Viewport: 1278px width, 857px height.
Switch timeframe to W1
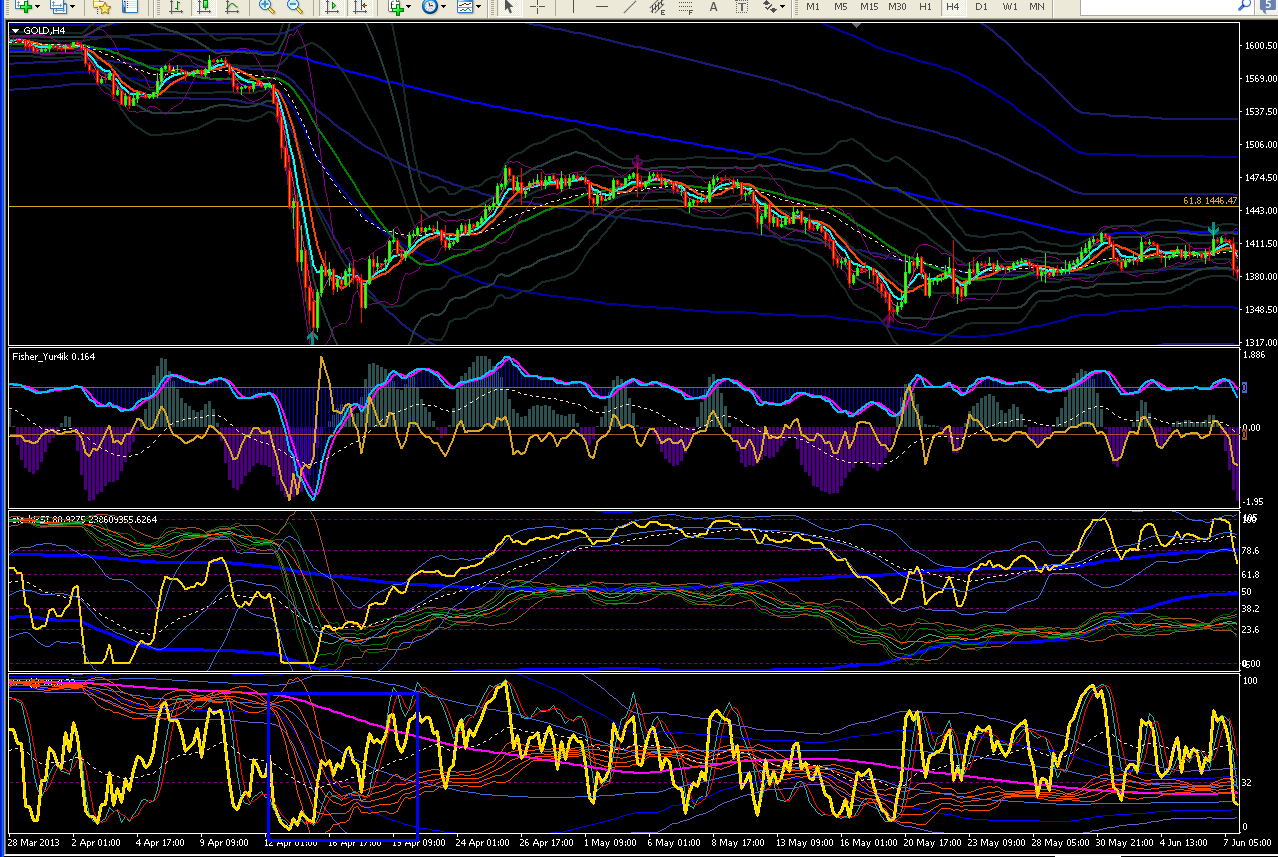pyautogui.click(x=1010, y=7)
